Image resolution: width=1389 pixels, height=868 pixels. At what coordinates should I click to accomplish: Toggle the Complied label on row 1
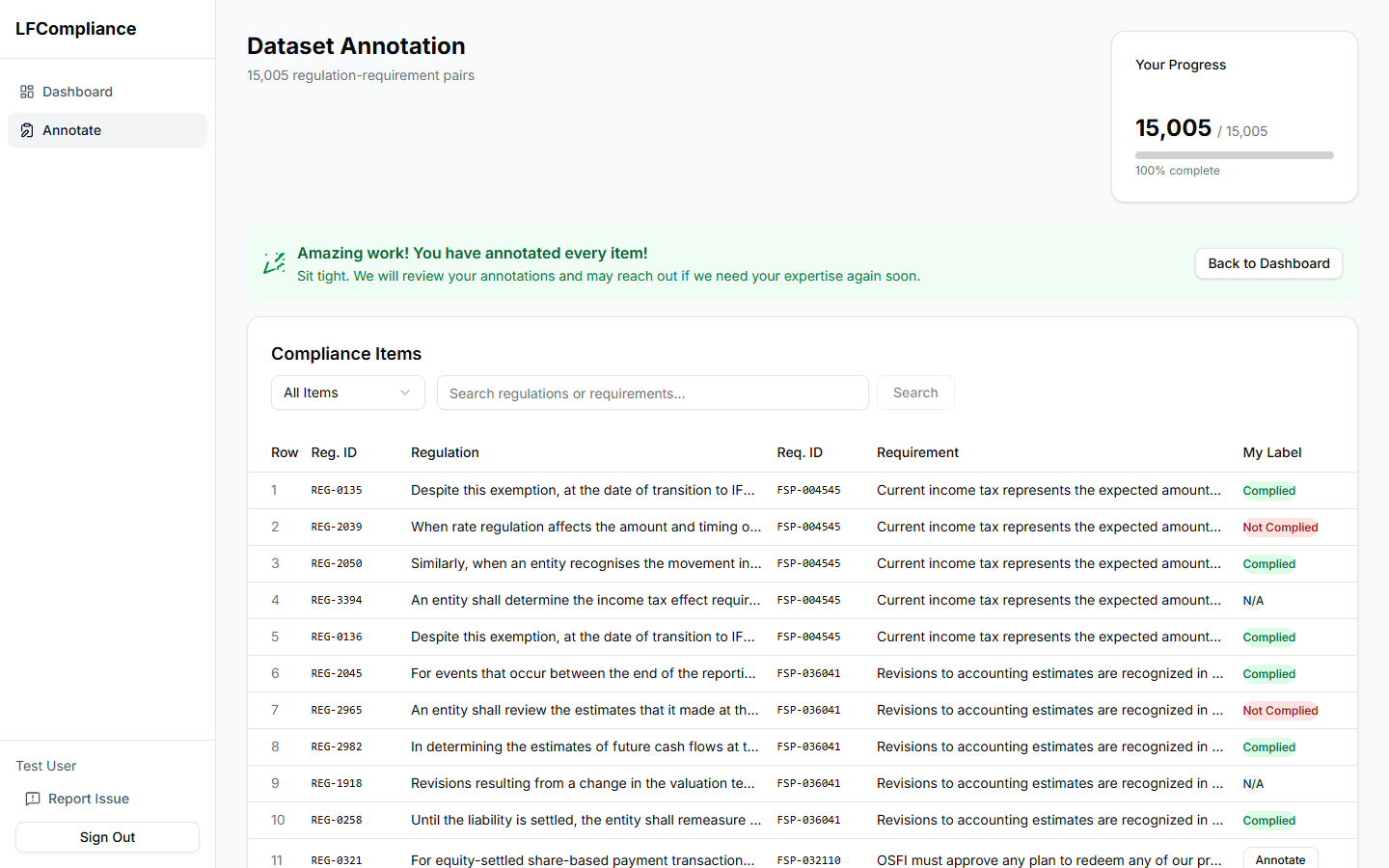tap(1268, 490)
